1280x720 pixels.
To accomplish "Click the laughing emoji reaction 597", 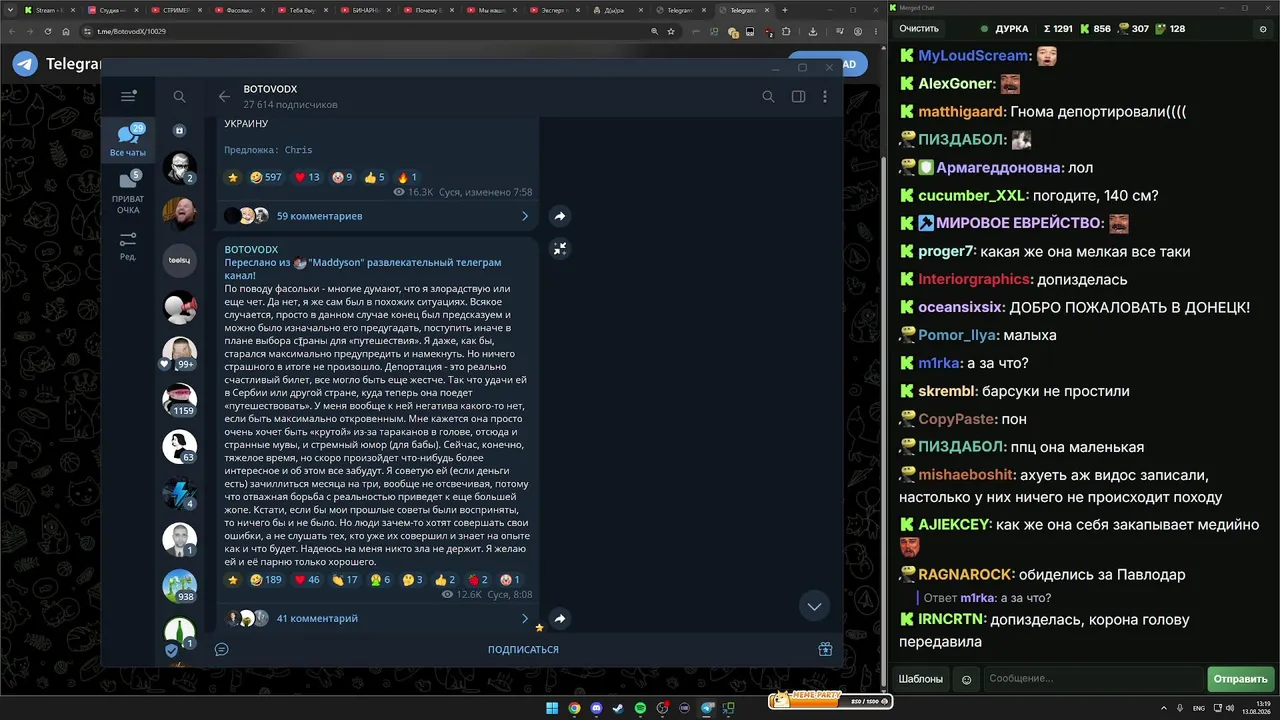I will click(x=266, y=177).
